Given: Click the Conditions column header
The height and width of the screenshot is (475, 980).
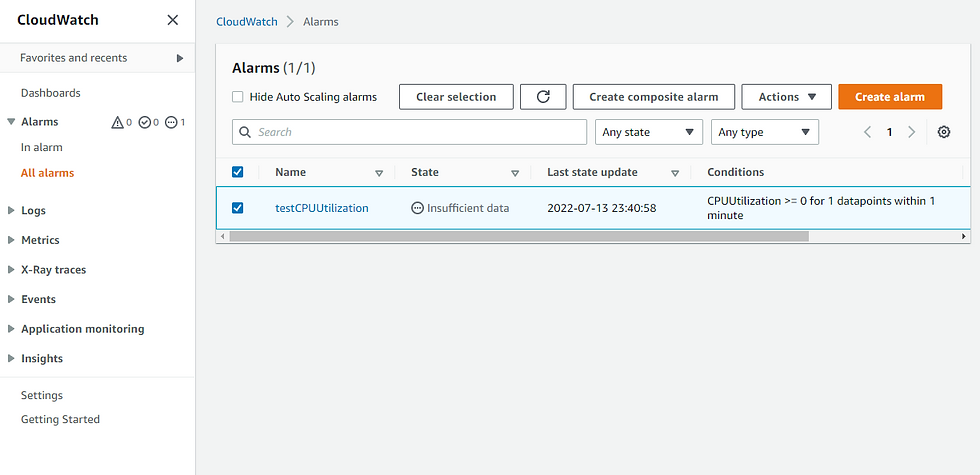Looking at the screenshot, I should 736,172.
